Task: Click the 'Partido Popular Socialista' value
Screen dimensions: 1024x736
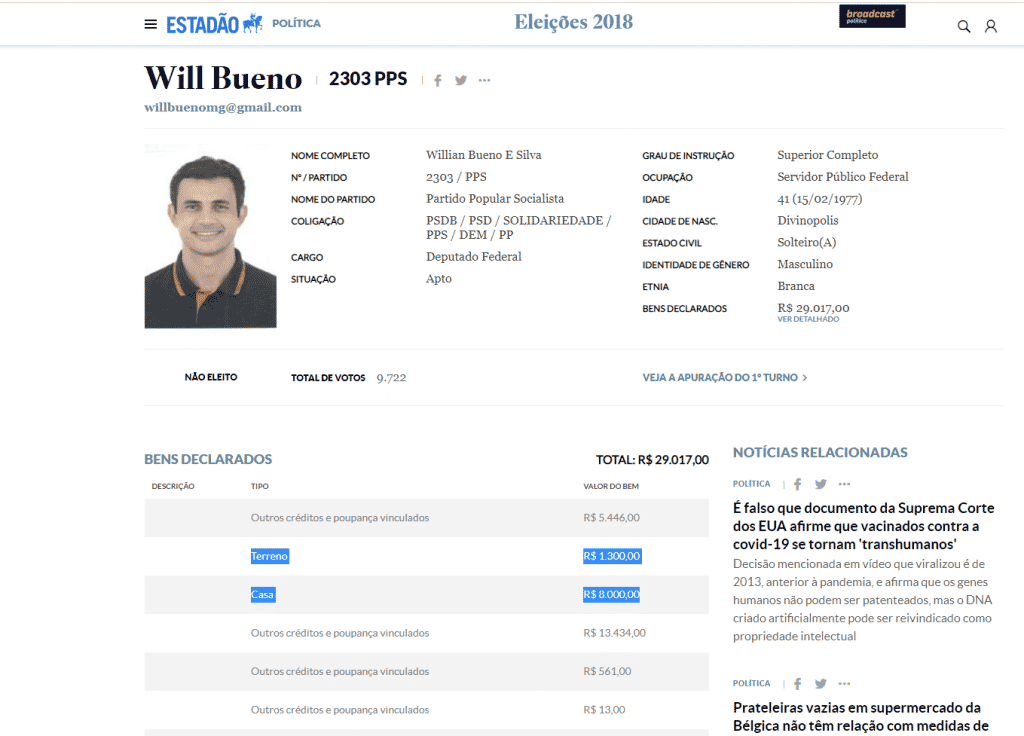Action: (495, 199)
